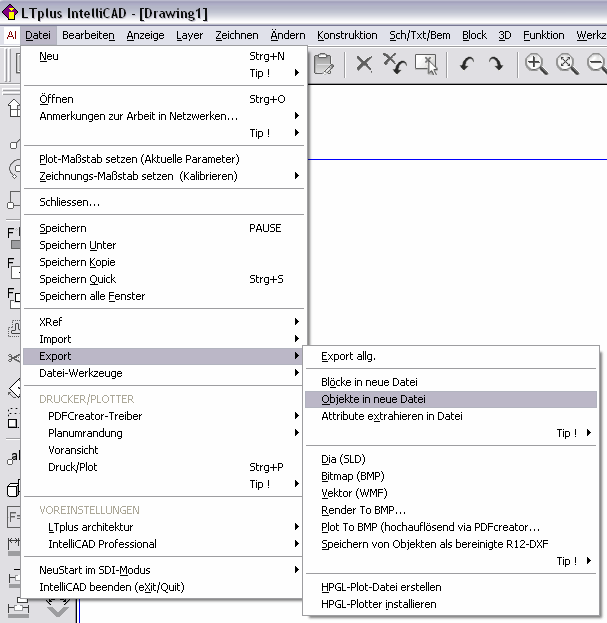This screenshot has height=623, width=607.
Task: Choose Neu from the Datei menu
Action: (164, 56)
